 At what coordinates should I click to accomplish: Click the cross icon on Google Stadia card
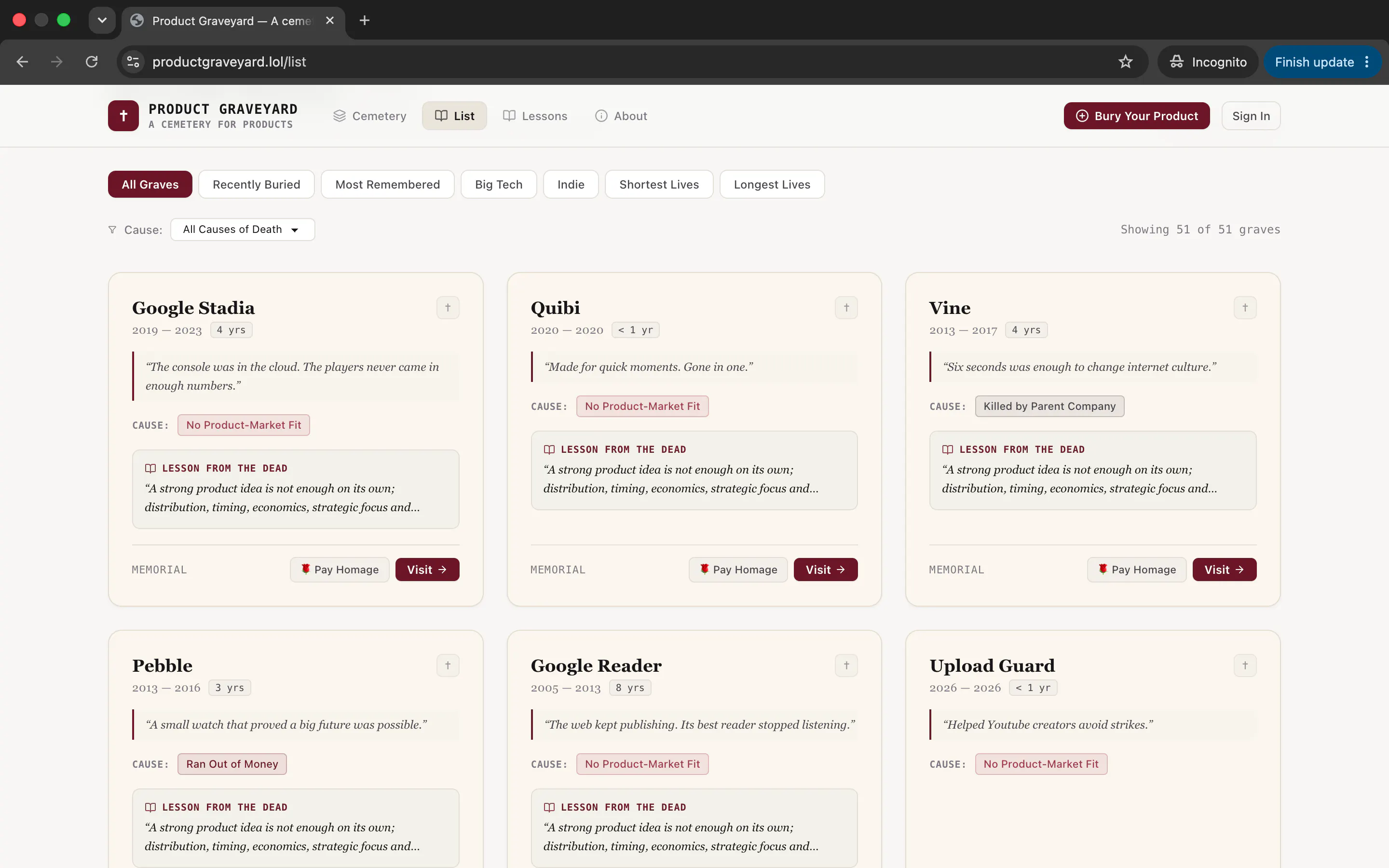tap(448, 308)
